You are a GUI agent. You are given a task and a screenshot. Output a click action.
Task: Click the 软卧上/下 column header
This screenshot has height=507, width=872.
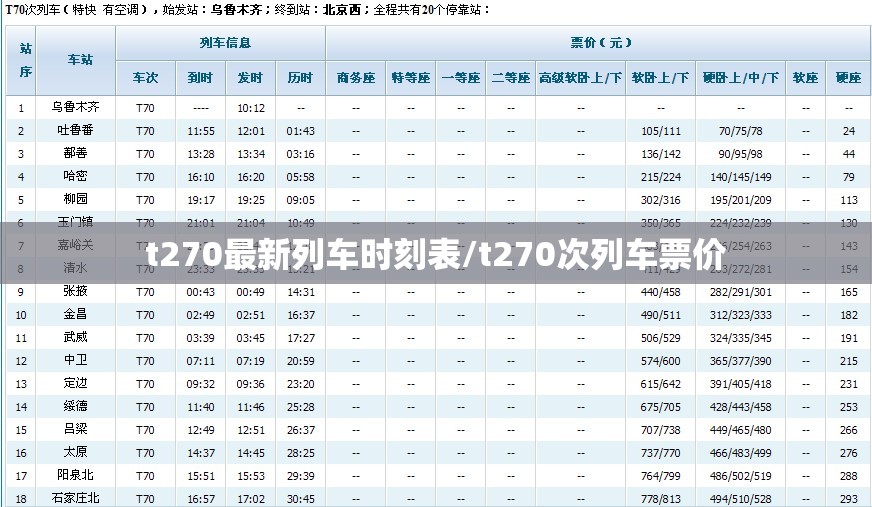coord(661,78)
